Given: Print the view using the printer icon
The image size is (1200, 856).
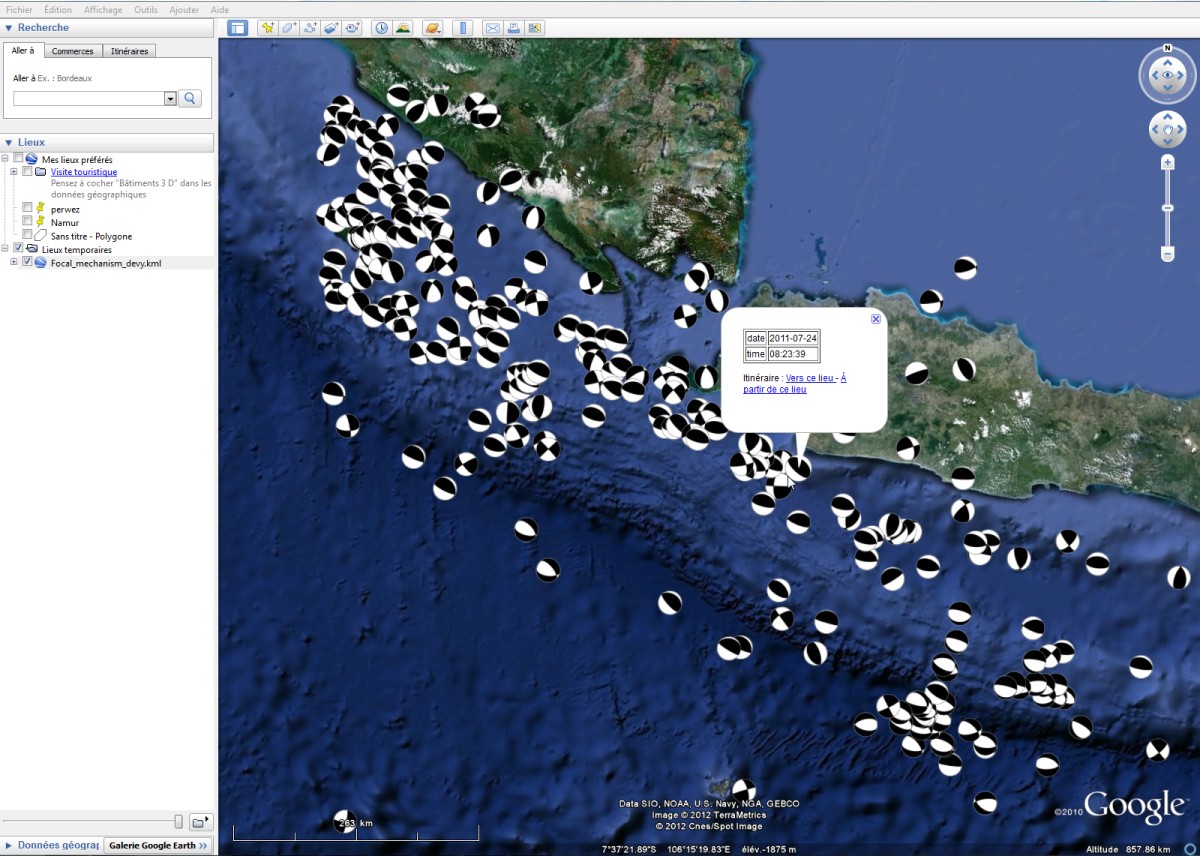Looking at the screenshot, I should 512,27.
